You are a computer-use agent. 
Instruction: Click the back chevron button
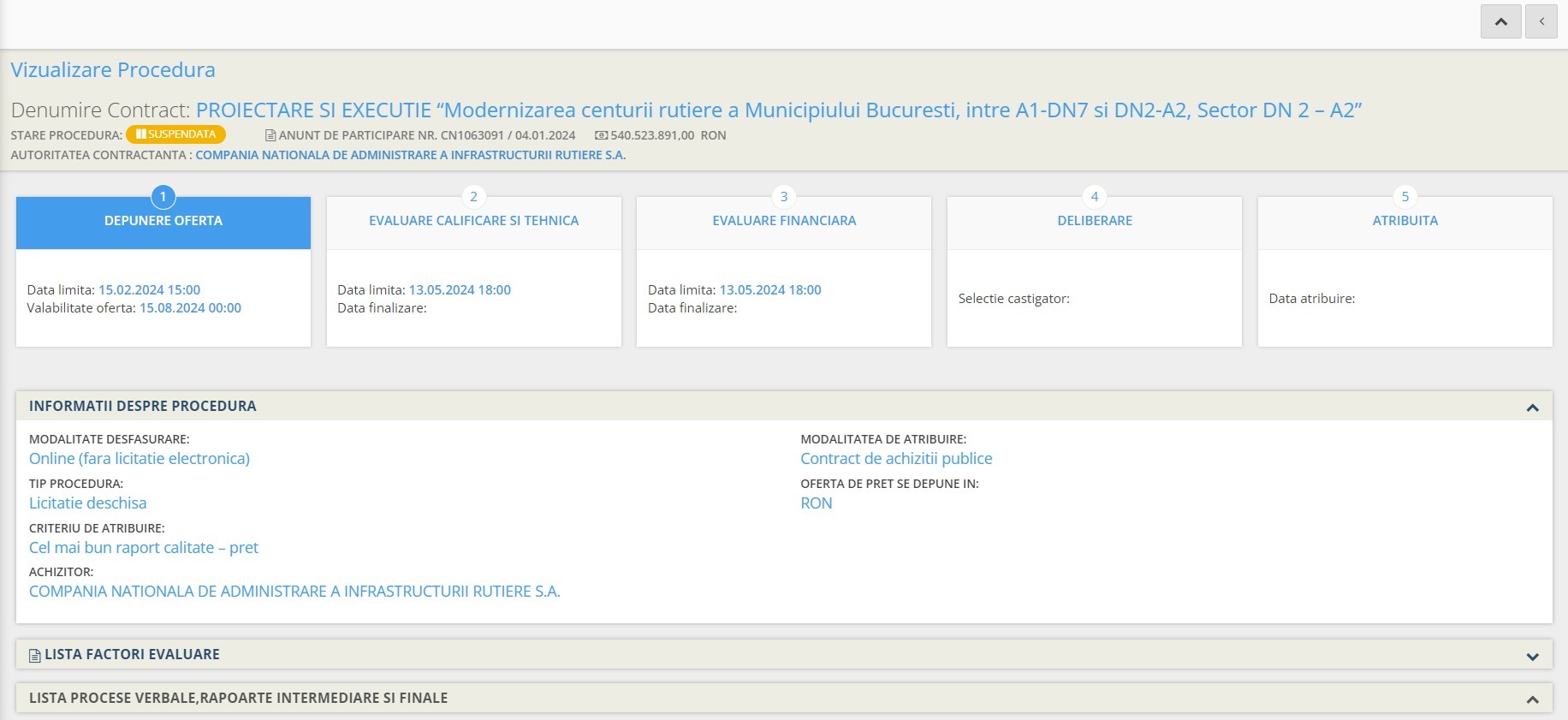coord(1541,21)
